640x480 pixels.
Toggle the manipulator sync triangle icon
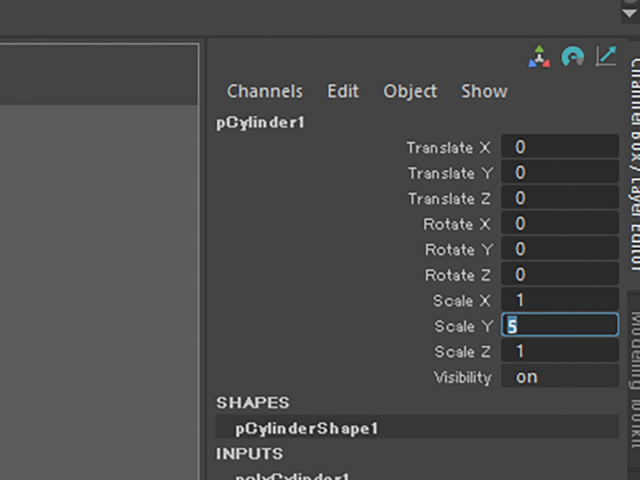(539, 56)
